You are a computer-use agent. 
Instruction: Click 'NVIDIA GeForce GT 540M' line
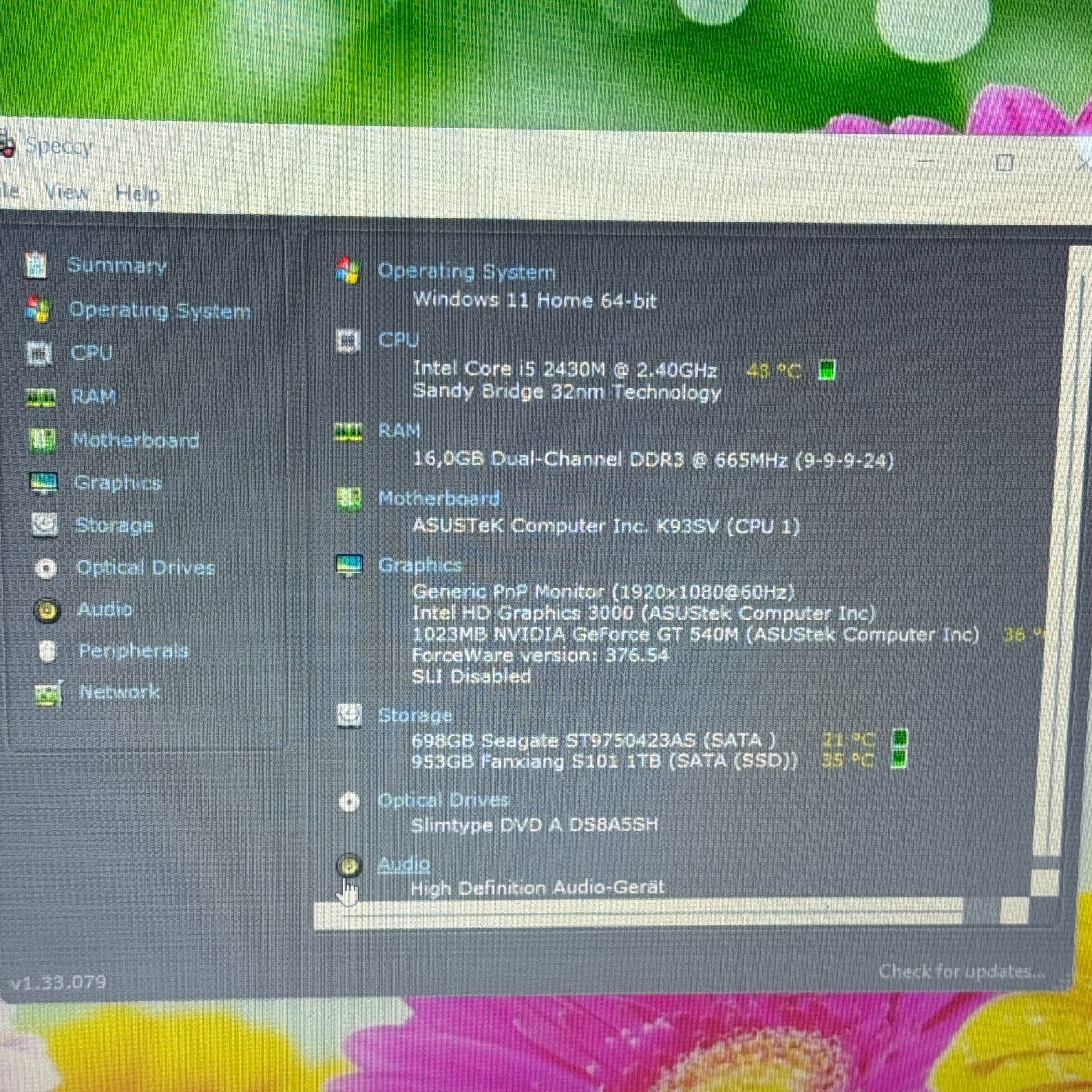click(695, 635)
